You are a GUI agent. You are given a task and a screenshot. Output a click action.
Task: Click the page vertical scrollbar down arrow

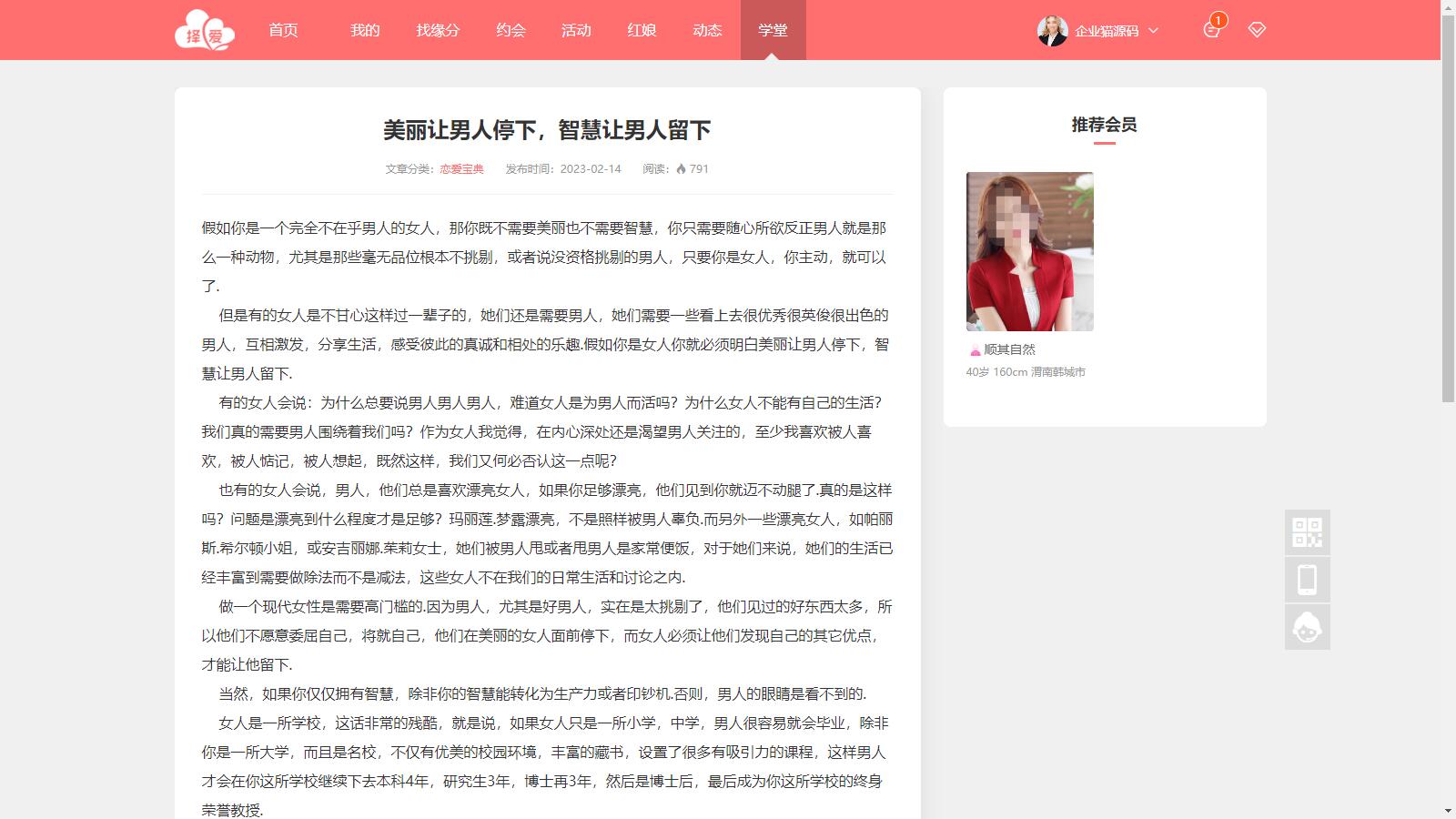pyautogui.click(x=1448, y=811)
